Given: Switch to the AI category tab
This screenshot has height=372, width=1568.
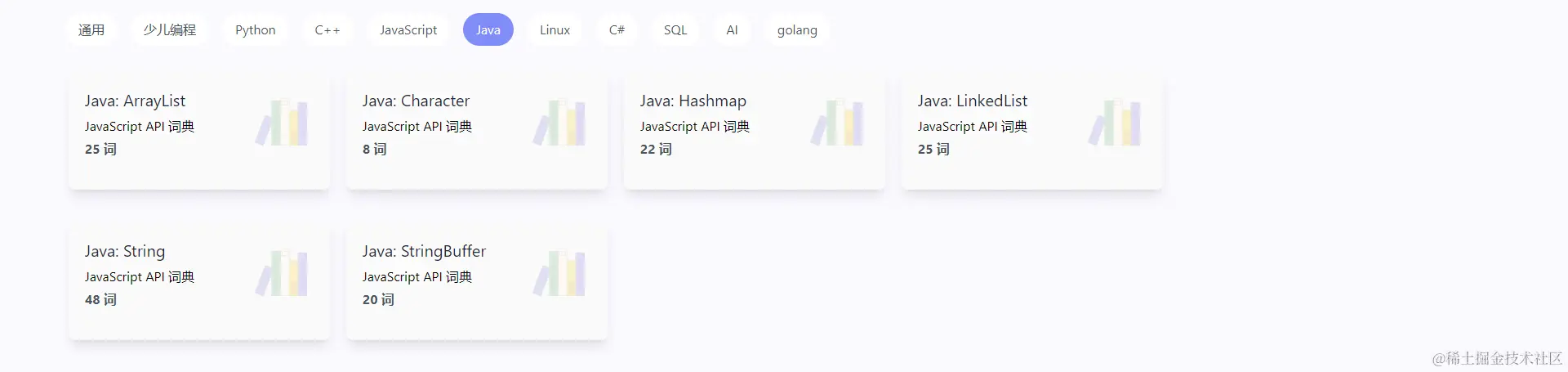Looking at the screenshot, I should click(733, 30).
